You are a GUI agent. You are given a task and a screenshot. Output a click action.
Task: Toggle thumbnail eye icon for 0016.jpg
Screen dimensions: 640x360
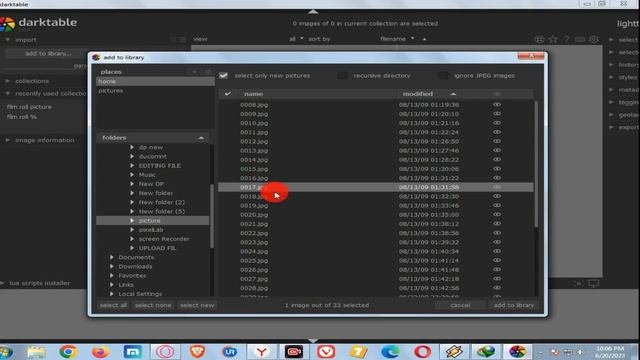click(497, 178)
